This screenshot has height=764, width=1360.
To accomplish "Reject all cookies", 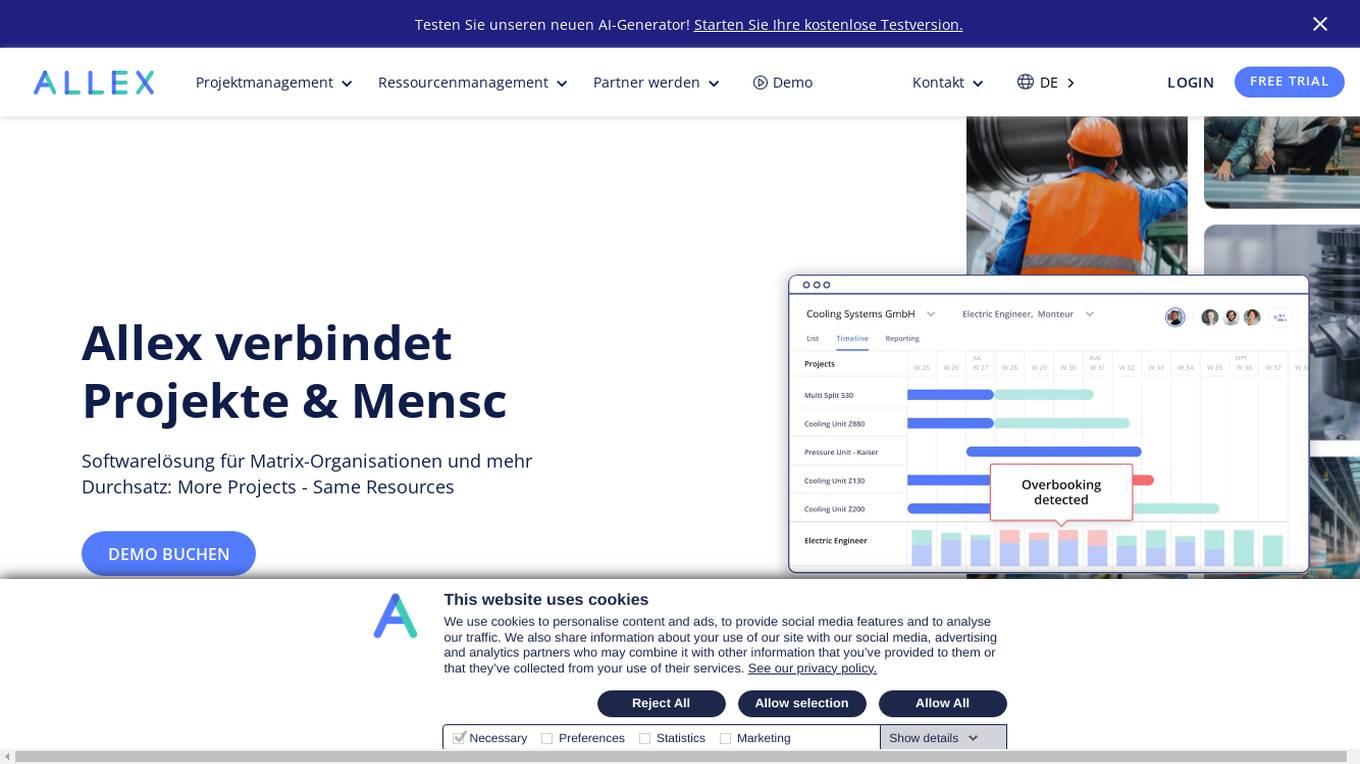I will pyautogui.click(x=661, y=703).
